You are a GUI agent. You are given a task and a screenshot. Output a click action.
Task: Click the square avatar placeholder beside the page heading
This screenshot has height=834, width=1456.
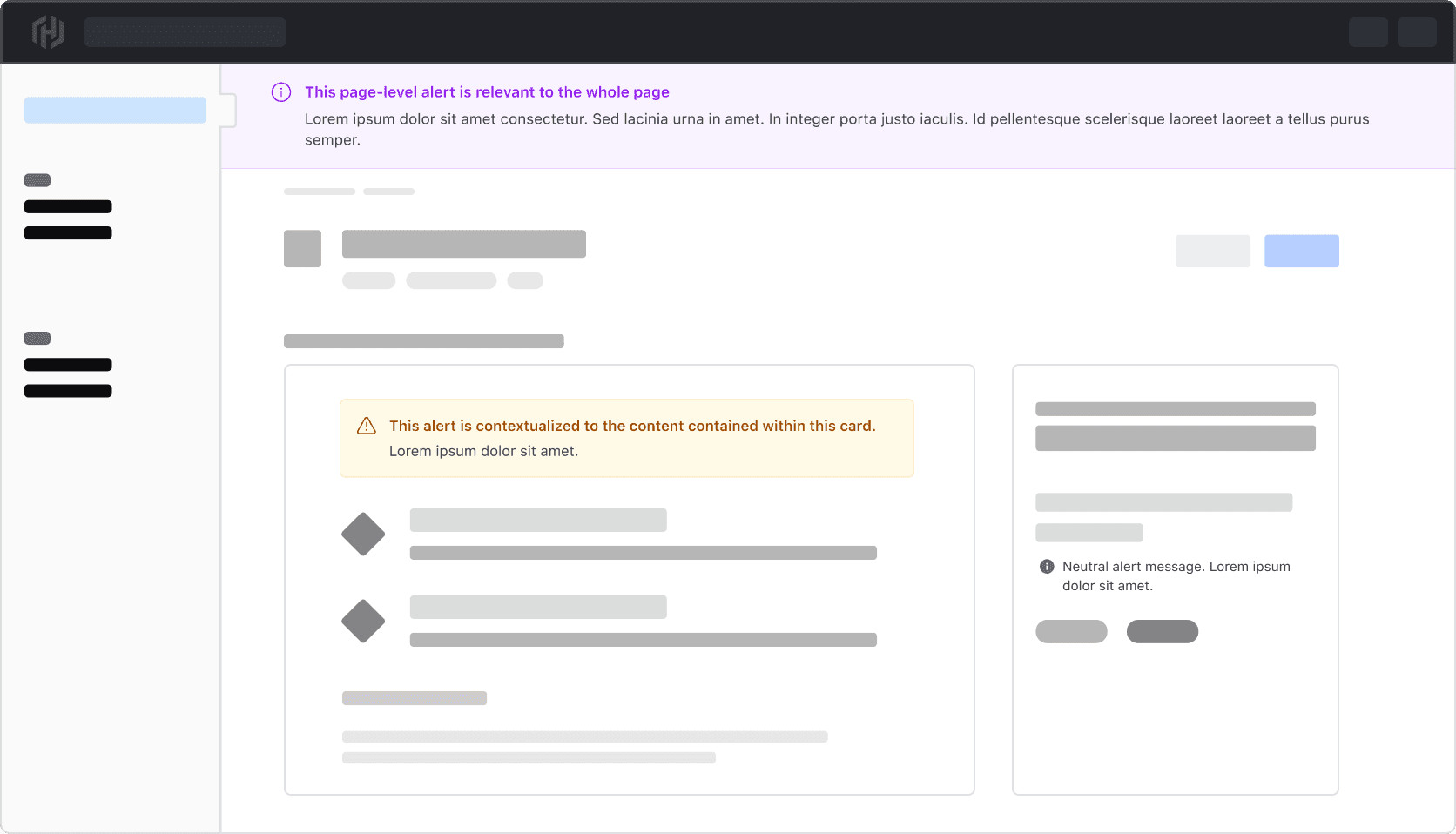click(x=302, y=248)
